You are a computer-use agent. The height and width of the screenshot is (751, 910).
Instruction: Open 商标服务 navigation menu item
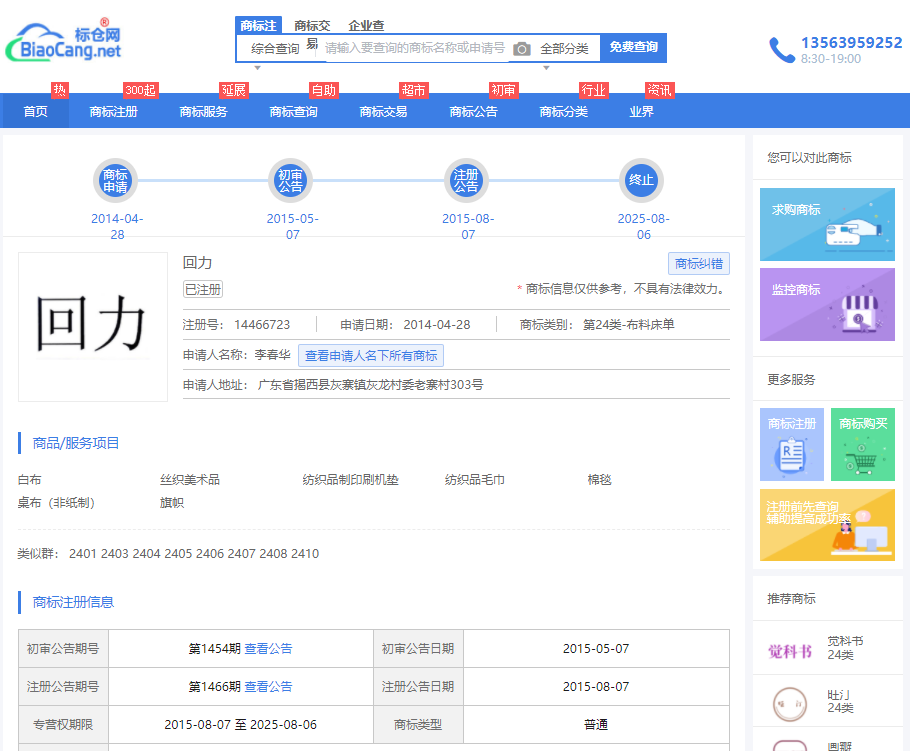(x=203, y=111)
